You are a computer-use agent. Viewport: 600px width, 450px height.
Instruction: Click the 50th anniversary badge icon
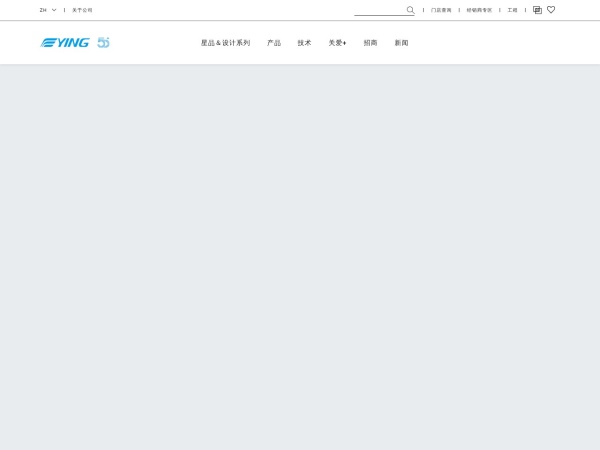(103, 43)
